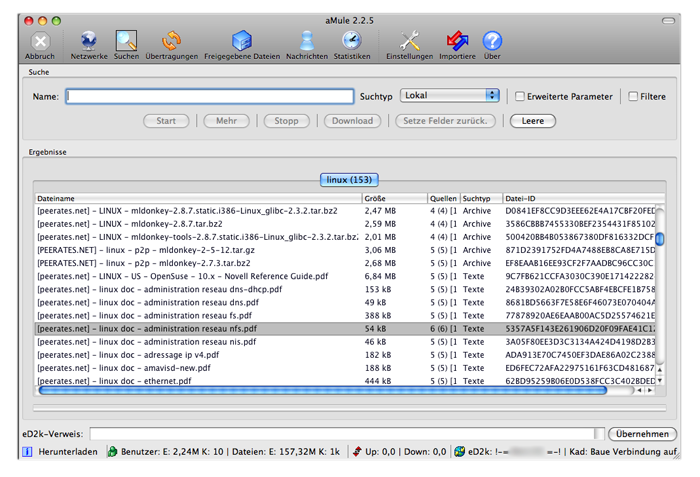Screen dimensions: 700x477
Task: Sort by the Suchtyp column header
Action: [x=481, y=198]
